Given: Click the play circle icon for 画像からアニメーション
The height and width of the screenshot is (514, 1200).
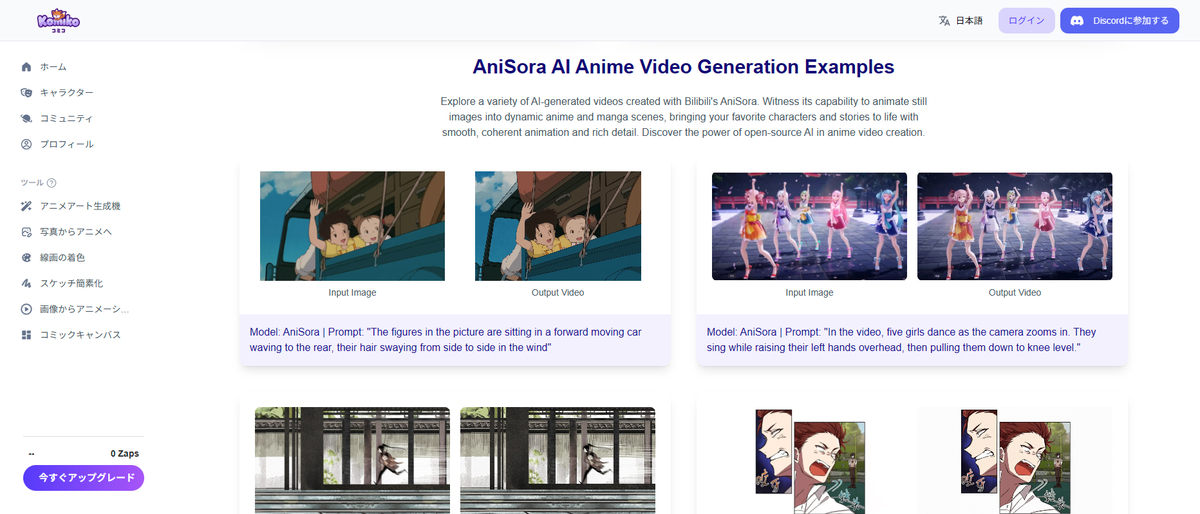Looking at the screenshot, I should [x=26, y=310].
